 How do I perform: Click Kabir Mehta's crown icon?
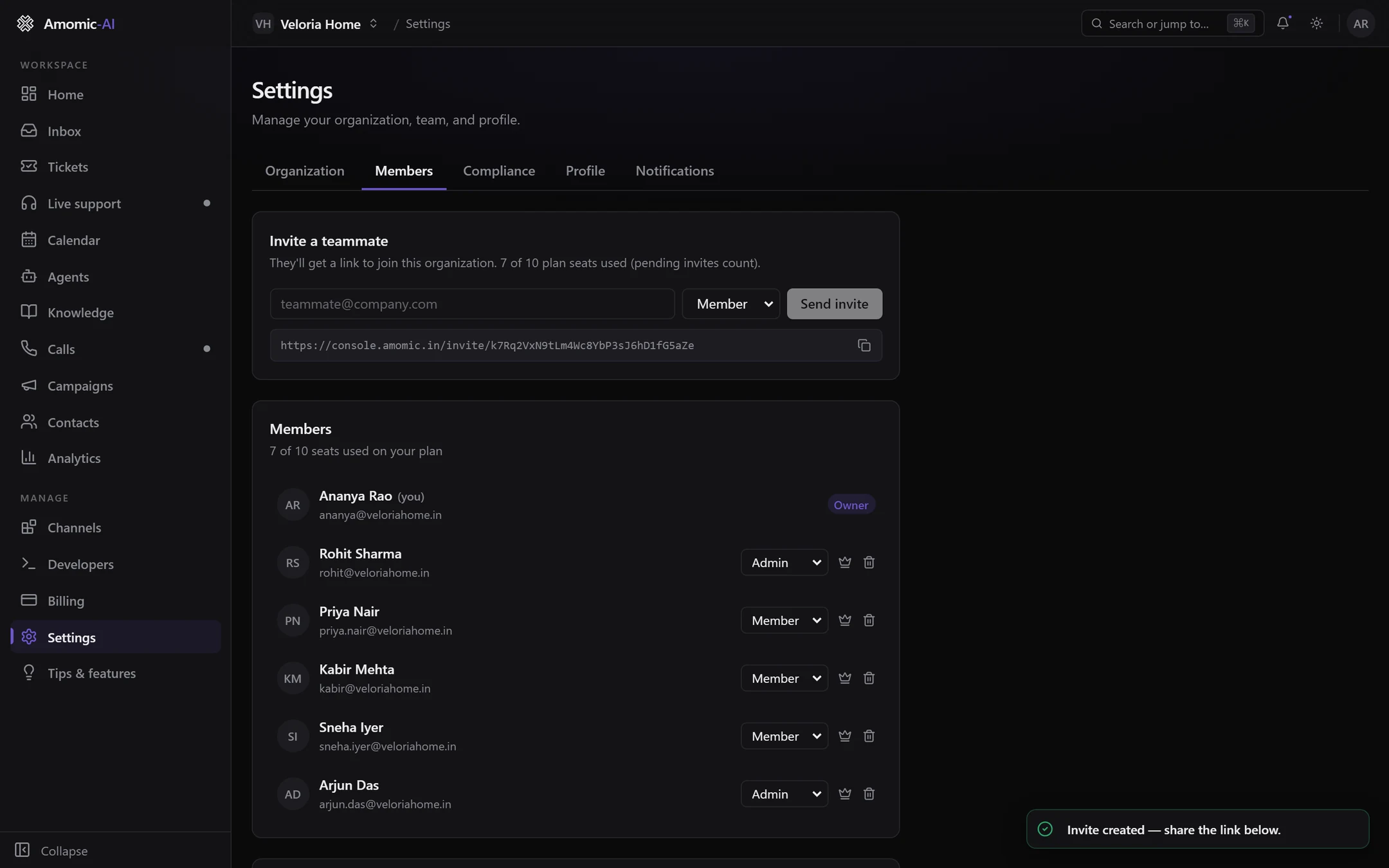tap(844, 678)
